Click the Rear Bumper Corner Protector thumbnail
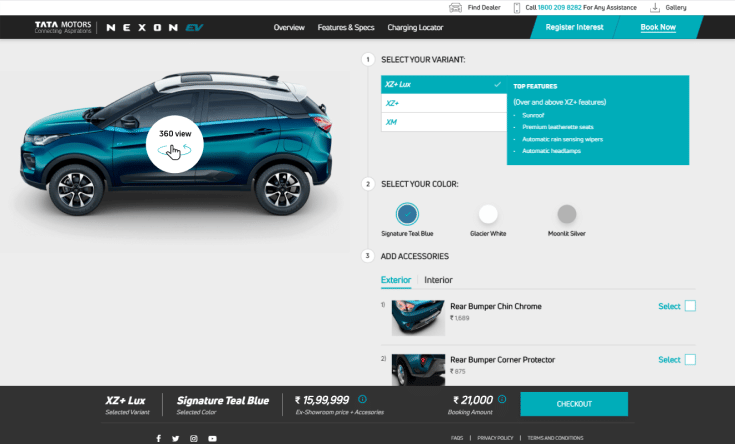Image resolution: width=735 pixels, height=444 pixels. click(x=418, y=370)
